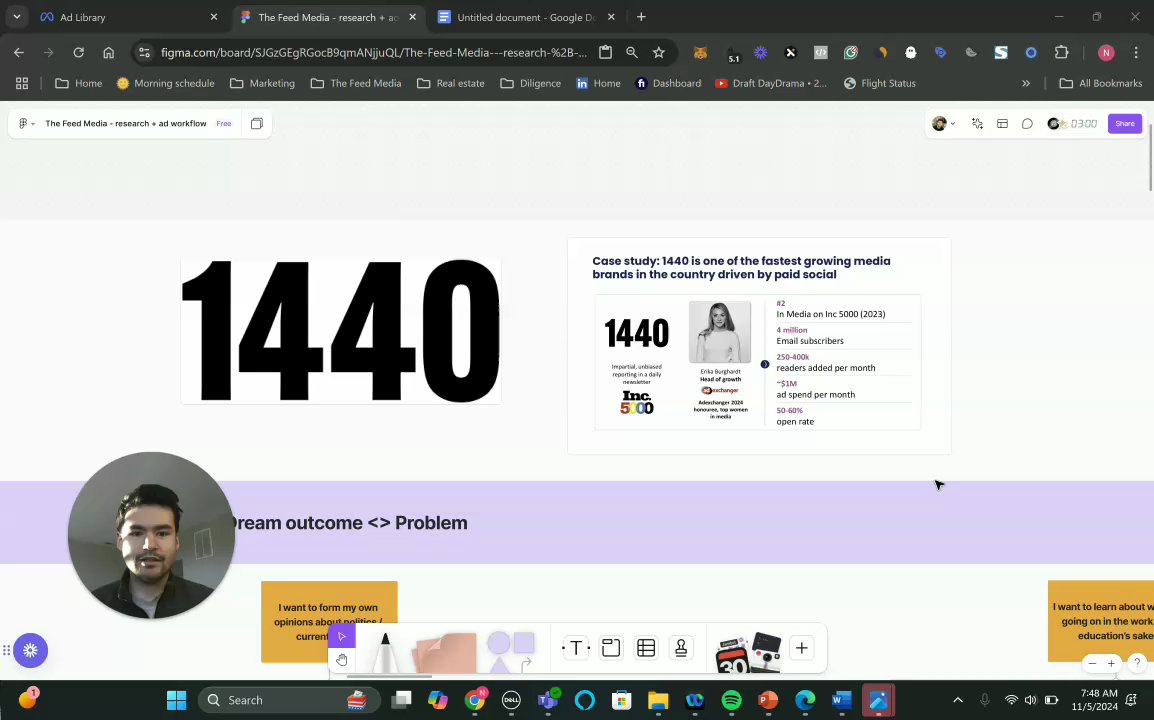Click the purple starburst floating extension button
Viewport: 1154px width, 720px height.
coord(30,650)
